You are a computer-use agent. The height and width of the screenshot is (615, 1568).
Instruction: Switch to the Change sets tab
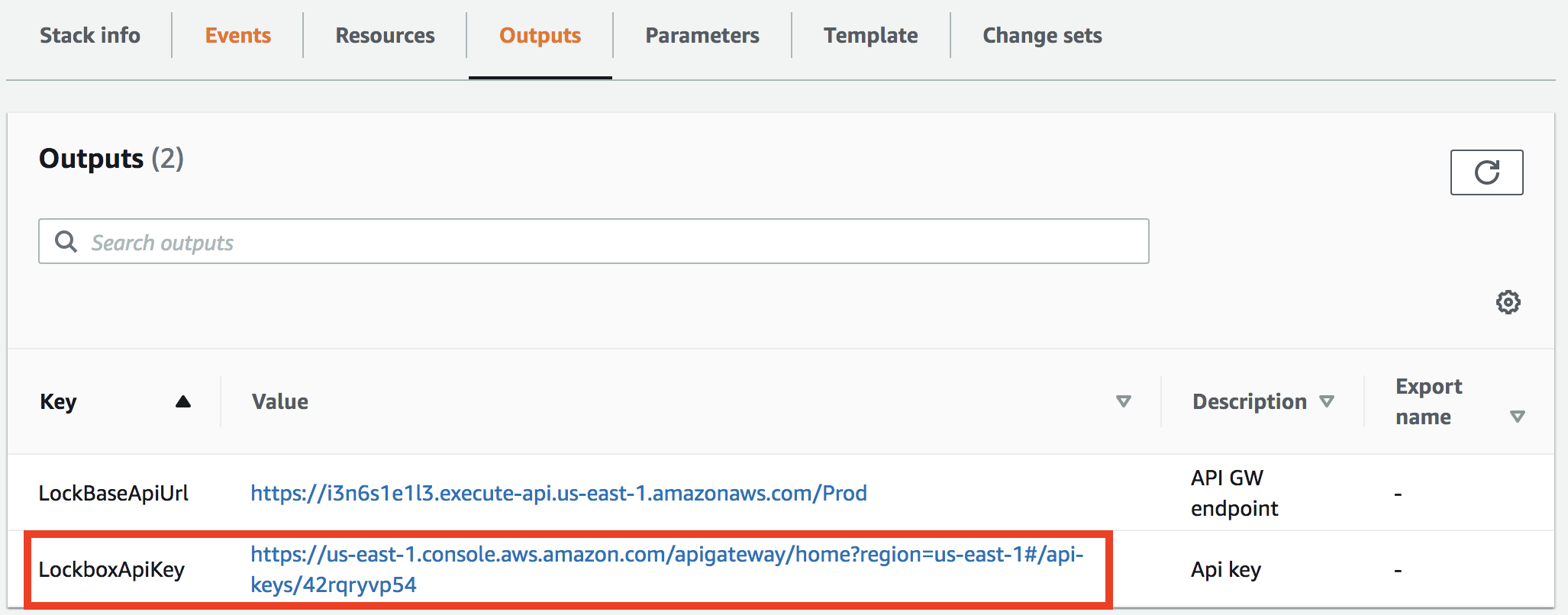tap(1042, 36)
